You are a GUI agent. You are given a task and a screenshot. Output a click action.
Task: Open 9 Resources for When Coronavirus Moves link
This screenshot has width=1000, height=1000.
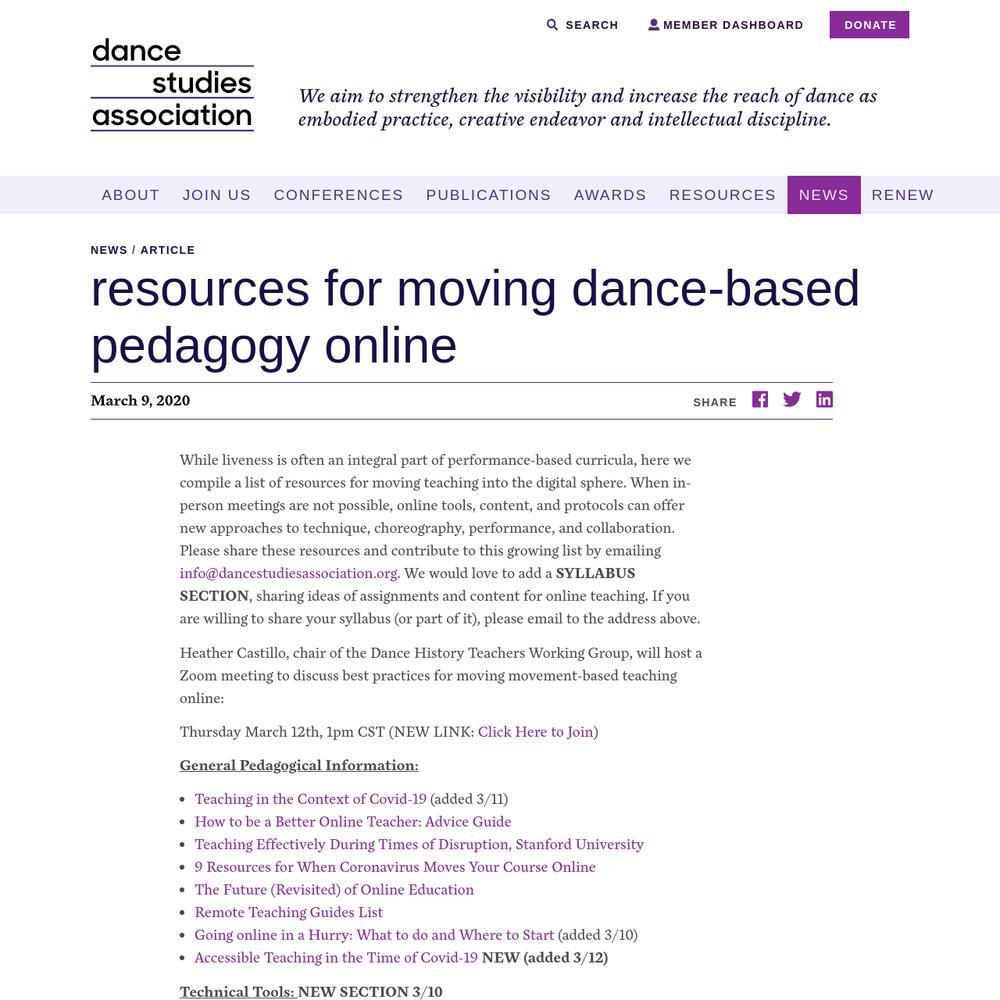395,867
